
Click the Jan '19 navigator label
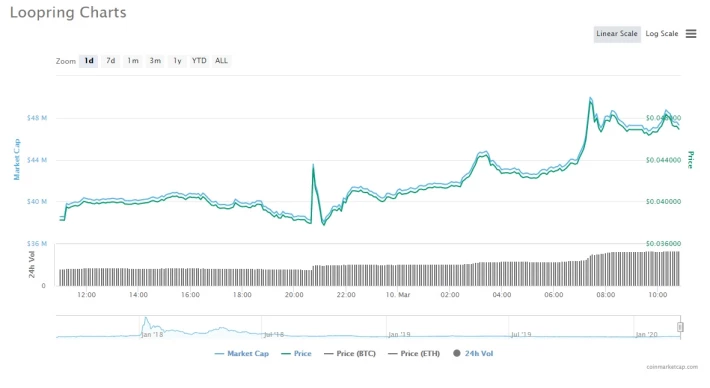(x=399, y=335)
